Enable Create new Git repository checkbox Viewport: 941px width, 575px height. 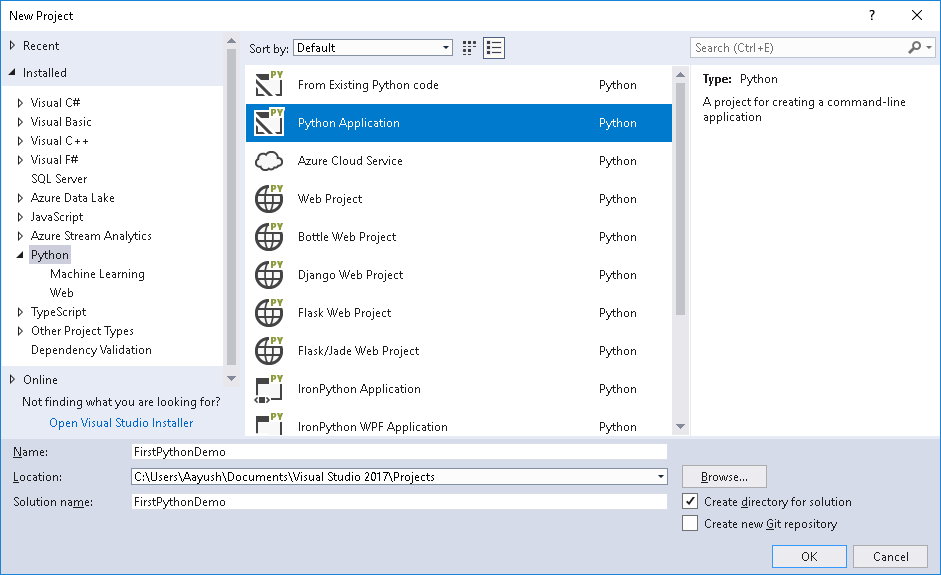point(690,523)
